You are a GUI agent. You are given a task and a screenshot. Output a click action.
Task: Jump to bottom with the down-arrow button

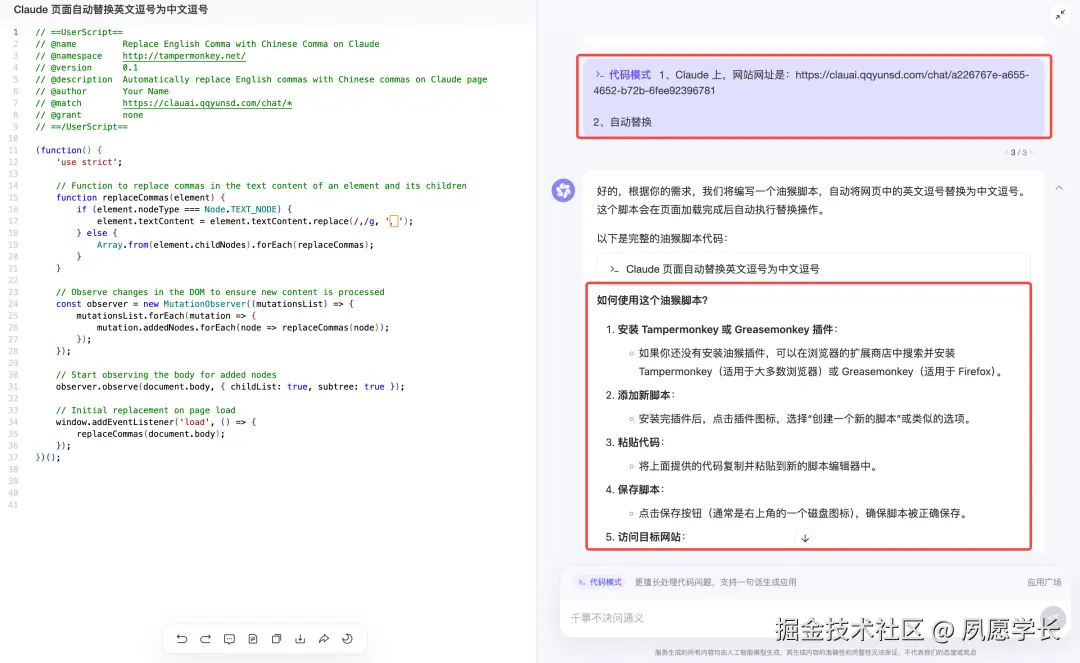804,538
